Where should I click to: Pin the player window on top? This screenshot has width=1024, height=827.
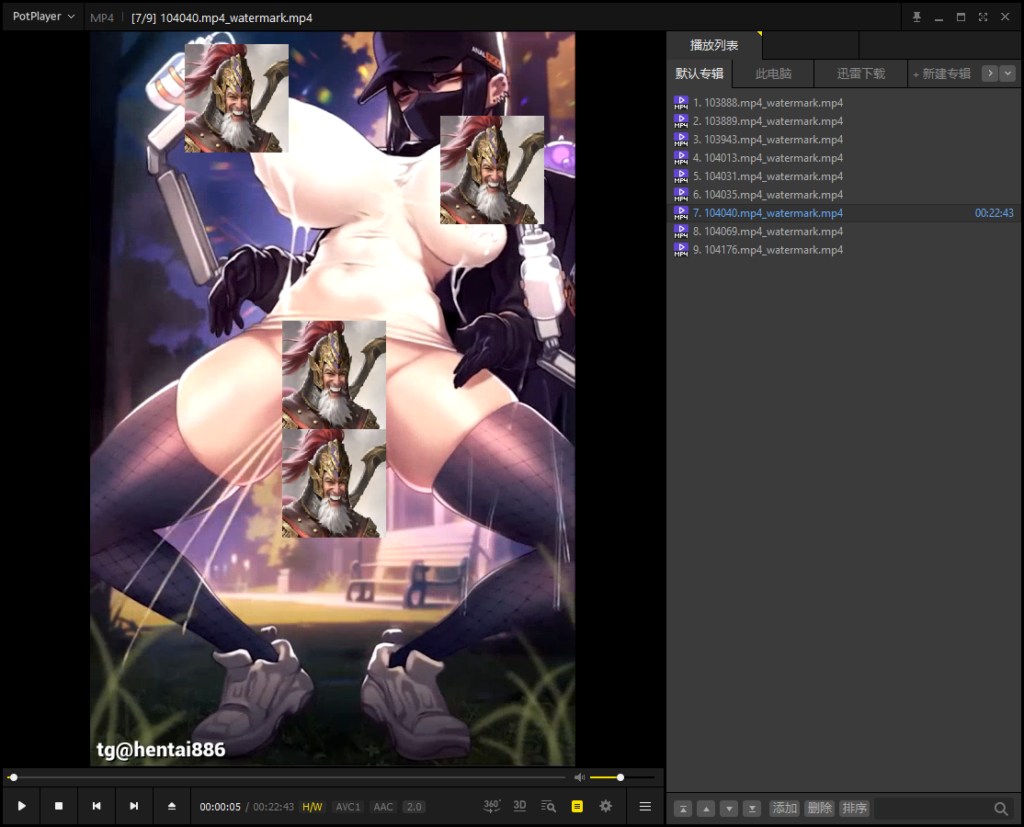click(916, 17)
